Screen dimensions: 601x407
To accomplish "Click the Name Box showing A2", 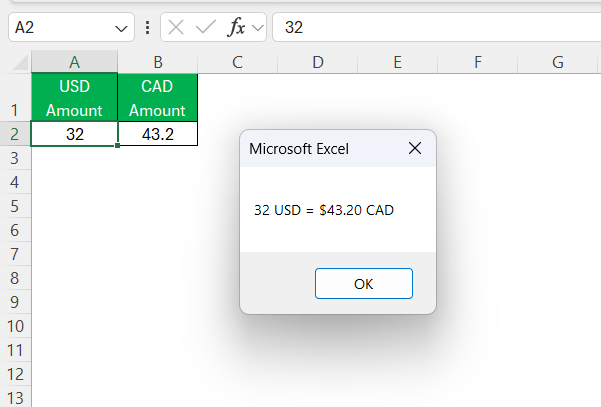I will [x=71, y=27].
